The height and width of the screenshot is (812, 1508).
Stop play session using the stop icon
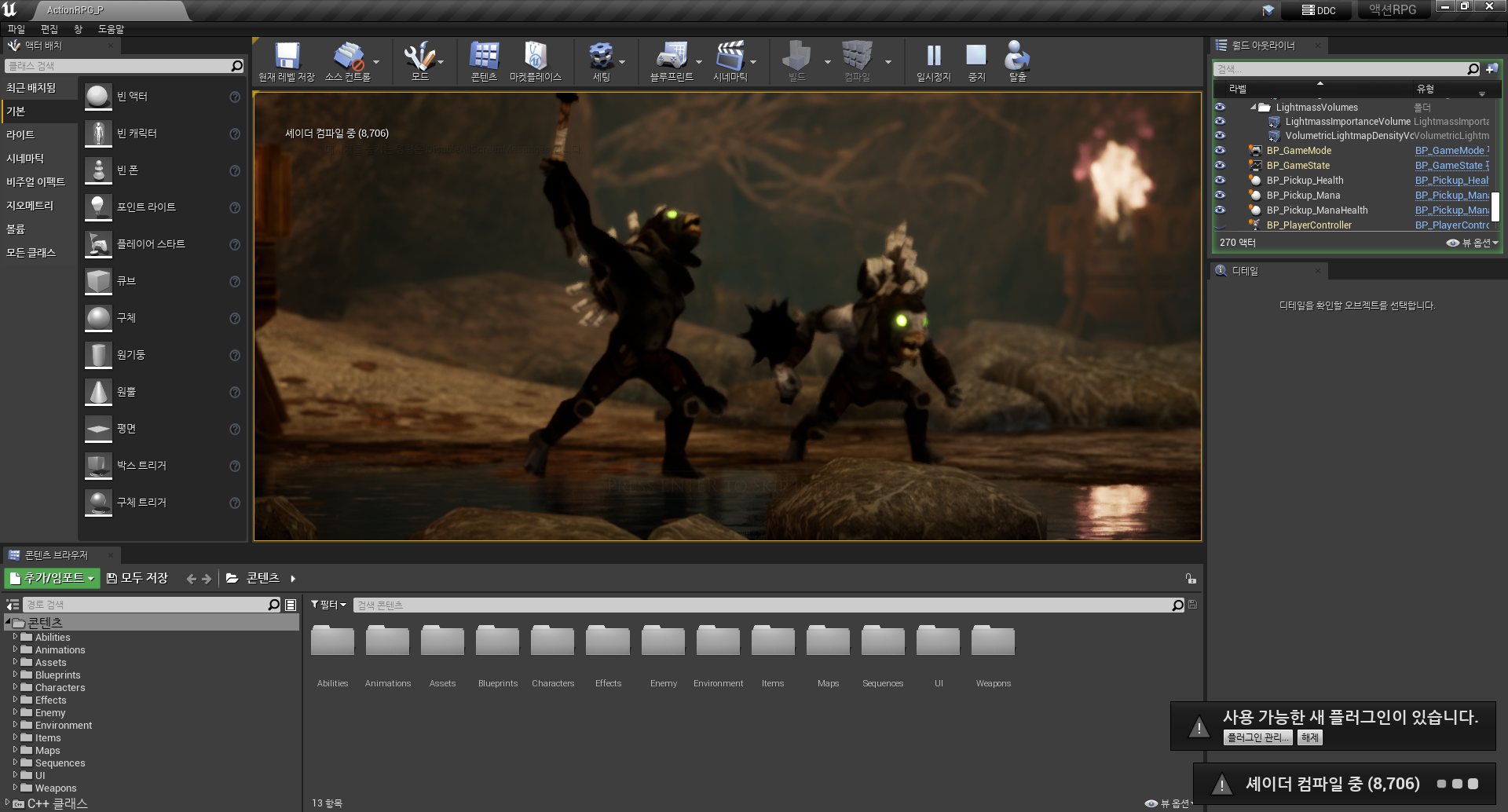976,55
